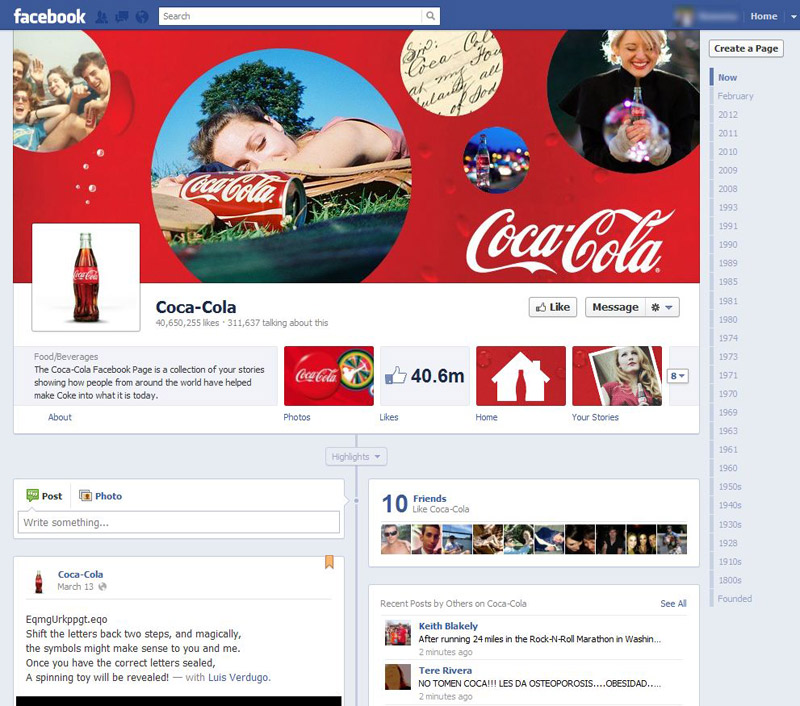
Task: Click the Photos label under the tile
Action: (297, 417)
